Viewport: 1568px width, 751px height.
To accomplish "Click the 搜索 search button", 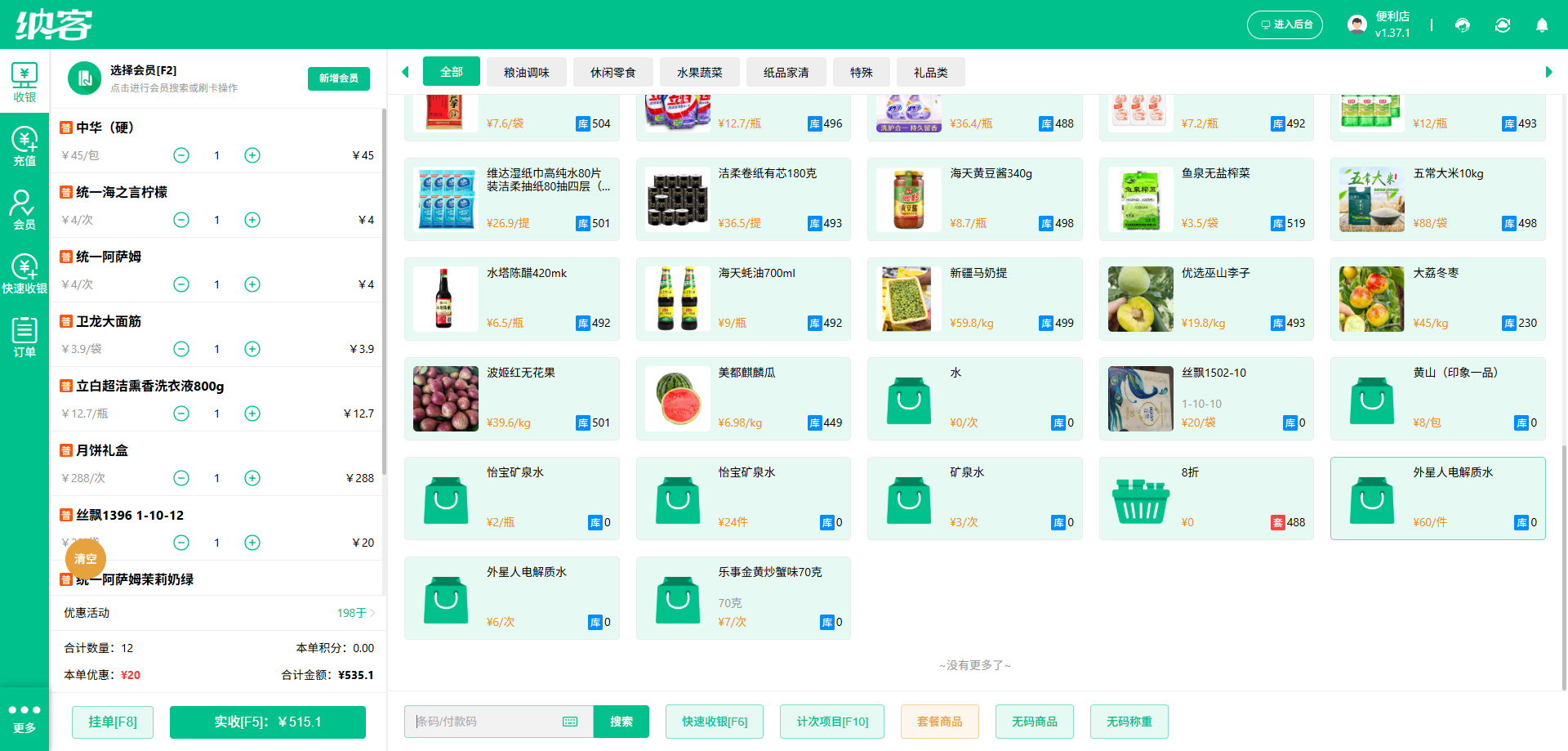I will coord(621,722).
